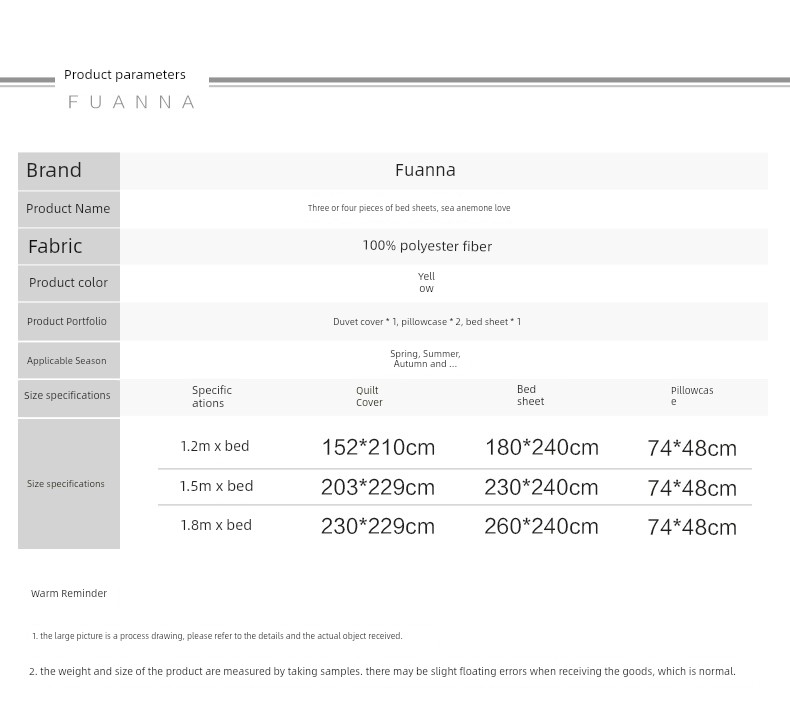This screenshot has height=704, width=790.
Task: Click the Quilt Cover column header
Action: [x=369, y=397]
